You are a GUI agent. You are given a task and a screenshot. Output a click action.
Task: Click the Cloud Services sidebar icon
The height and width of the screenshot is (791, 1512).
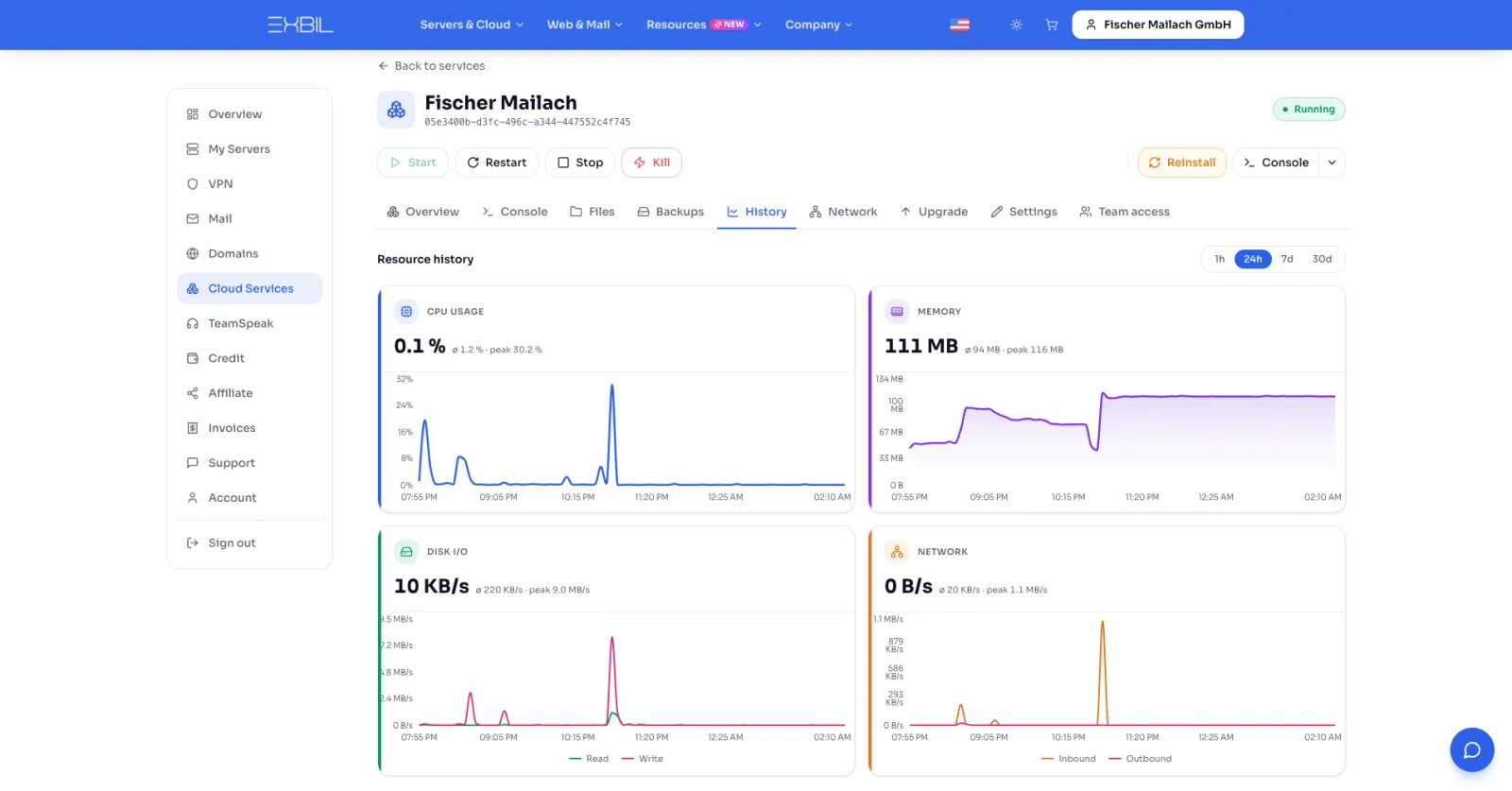(193, 289)
